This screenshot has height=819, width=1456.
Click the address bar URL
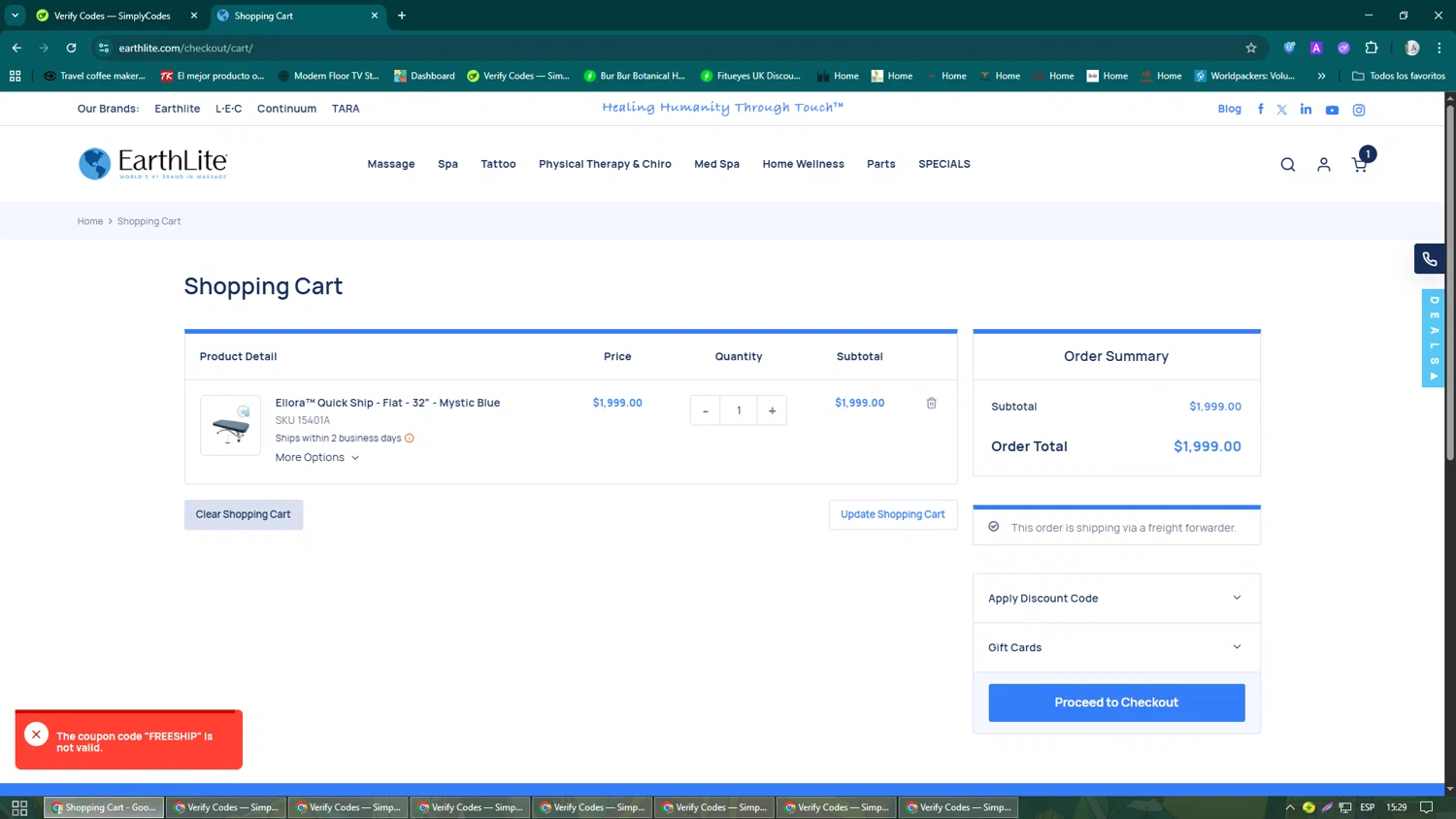click(x=185, y=48)
